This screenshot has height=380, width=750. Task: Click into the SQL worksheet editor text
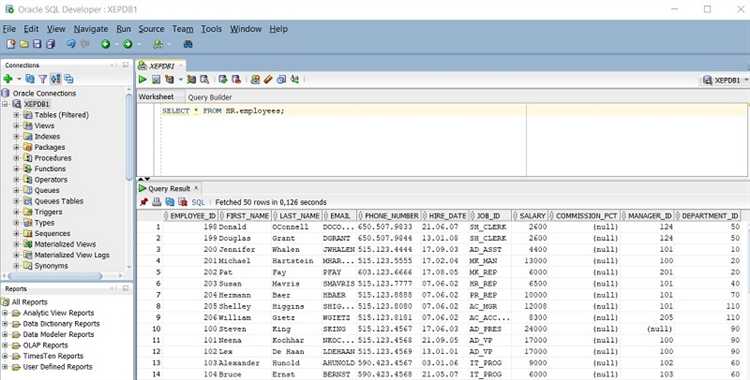point(223,111)
